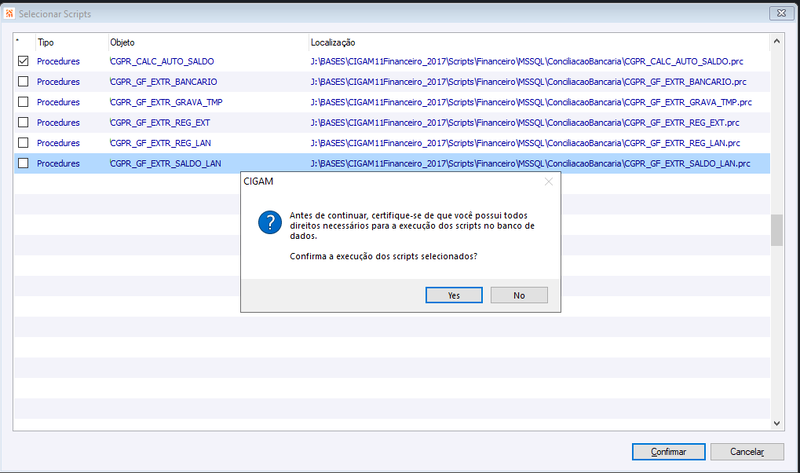Tick the CGPR_GF_EXTR_BANCARIO checkbox
The image size is (800, 473).
(23, 82)
